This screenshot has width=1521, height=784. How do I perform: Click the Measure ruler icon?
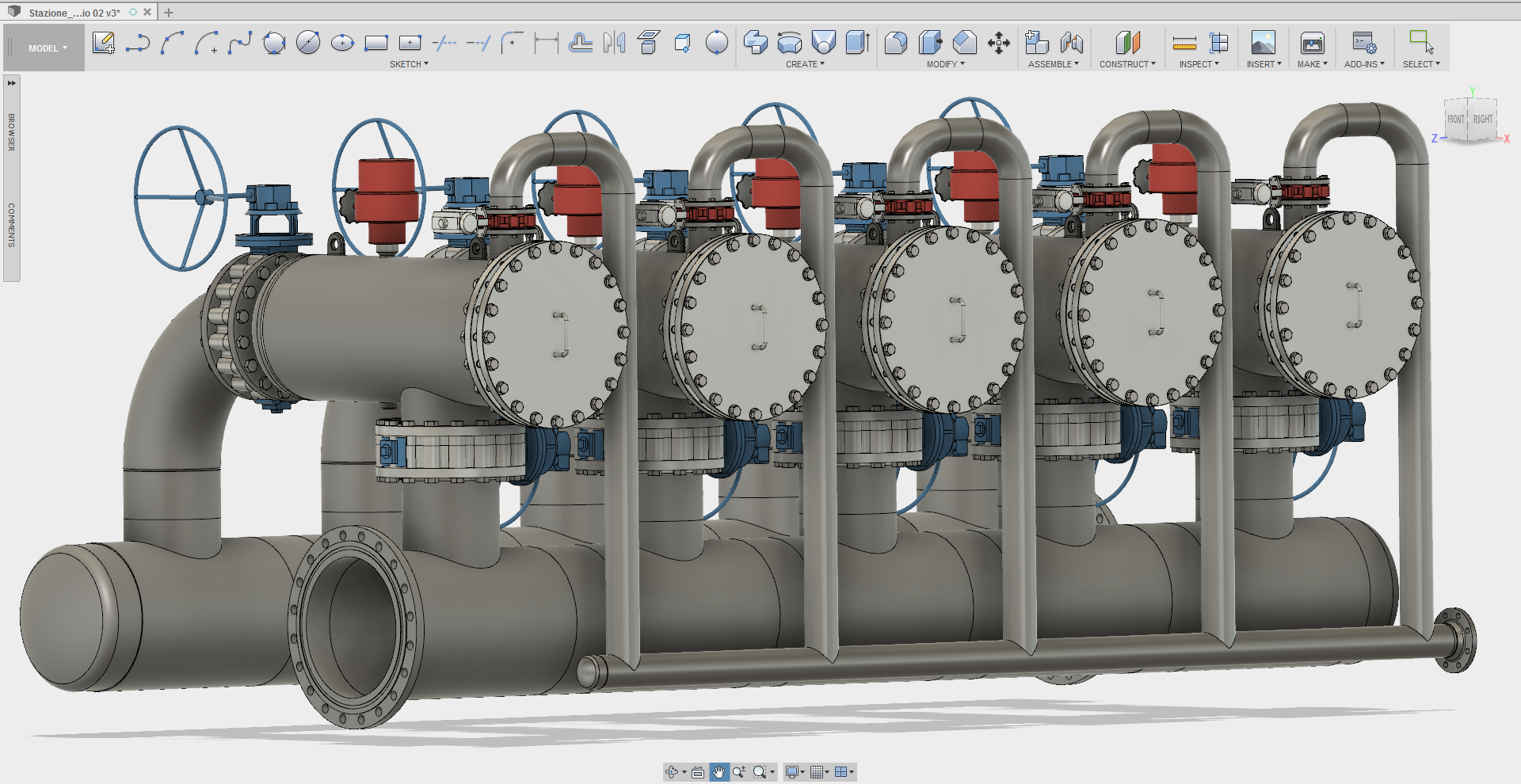pos(1184,43)
